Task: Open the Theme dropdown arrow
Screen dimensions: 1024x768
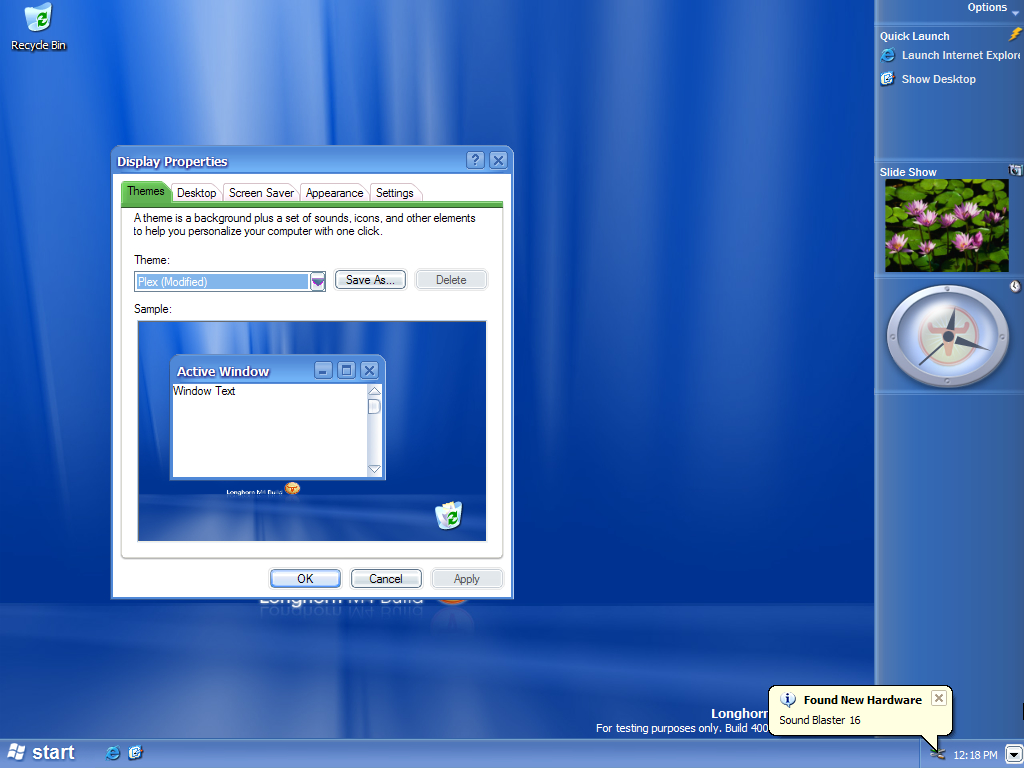Action: tap(317, 281)
